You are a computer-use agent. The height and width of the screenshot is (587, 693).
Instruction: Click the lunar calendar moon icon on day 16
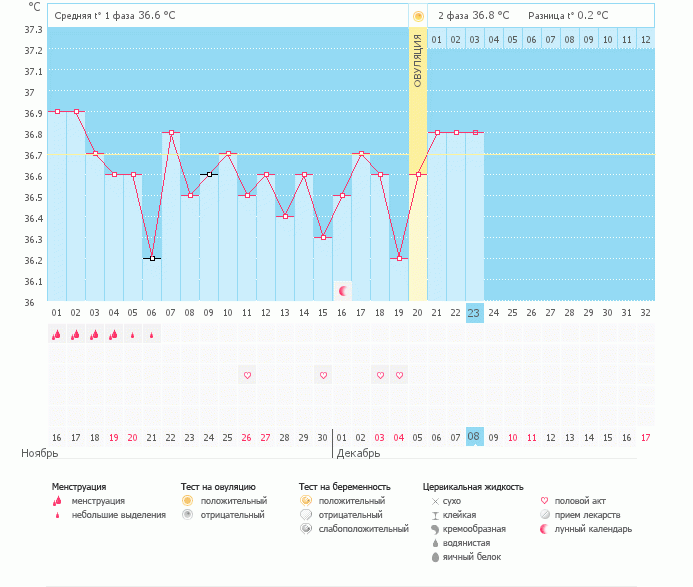point(343,291)
